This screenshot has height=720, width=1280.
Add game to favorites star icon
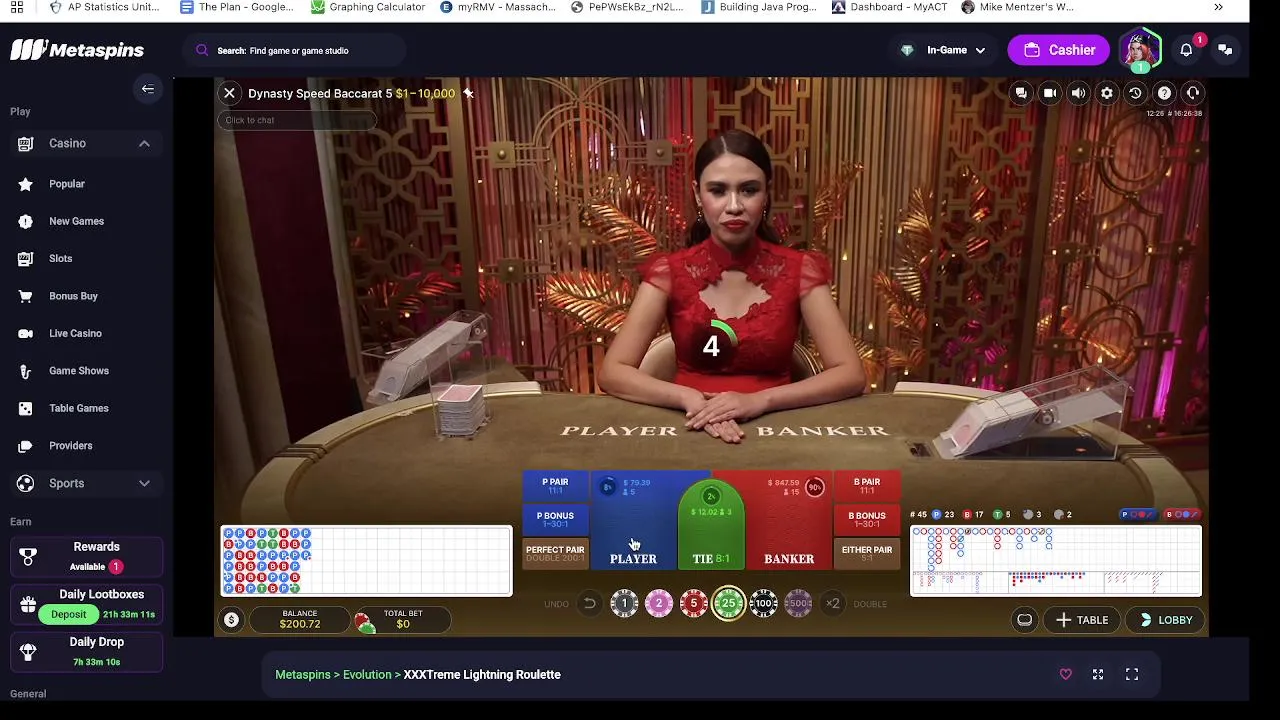coord(468,93)
